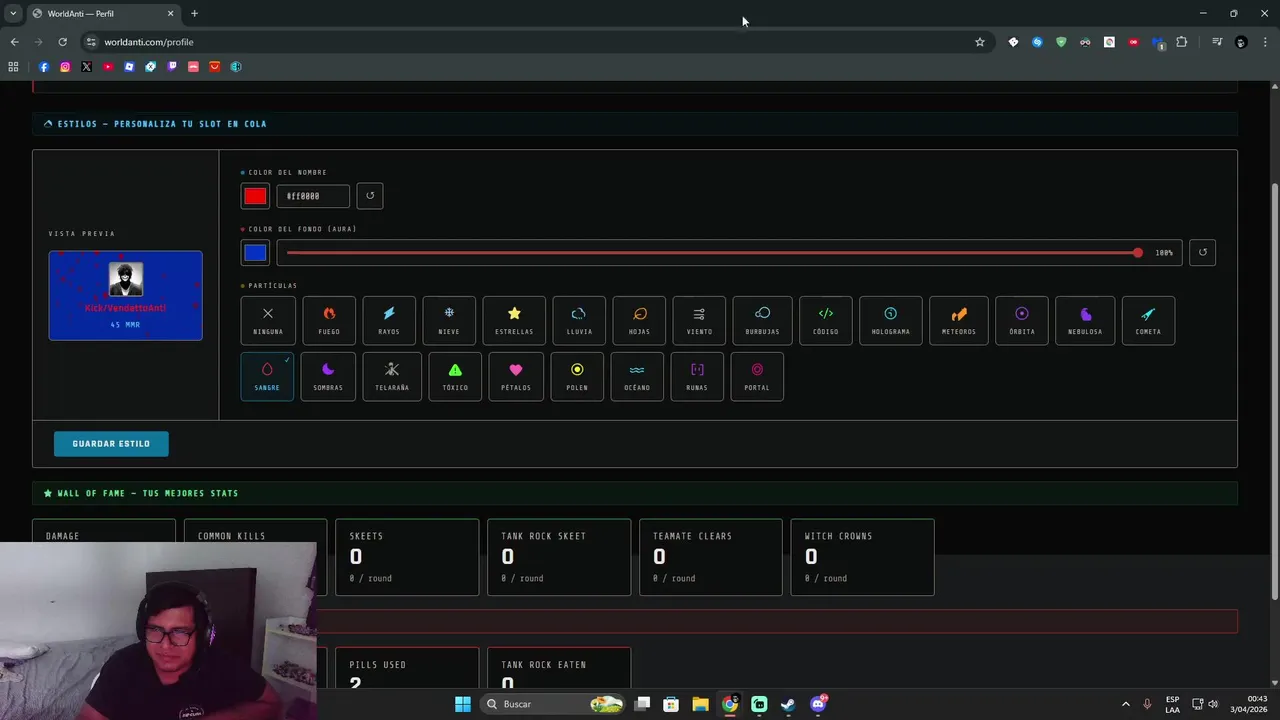Screen dimensions: 1280x720
Task: Open the Facebook bookmark
Action: [44, 67]
